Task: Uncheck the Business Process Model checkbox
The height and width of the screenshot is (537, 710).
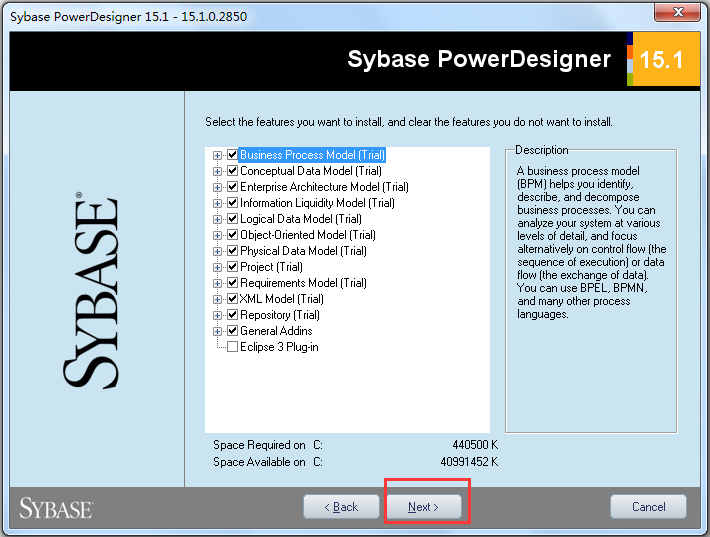Action: tap(232, 155)
